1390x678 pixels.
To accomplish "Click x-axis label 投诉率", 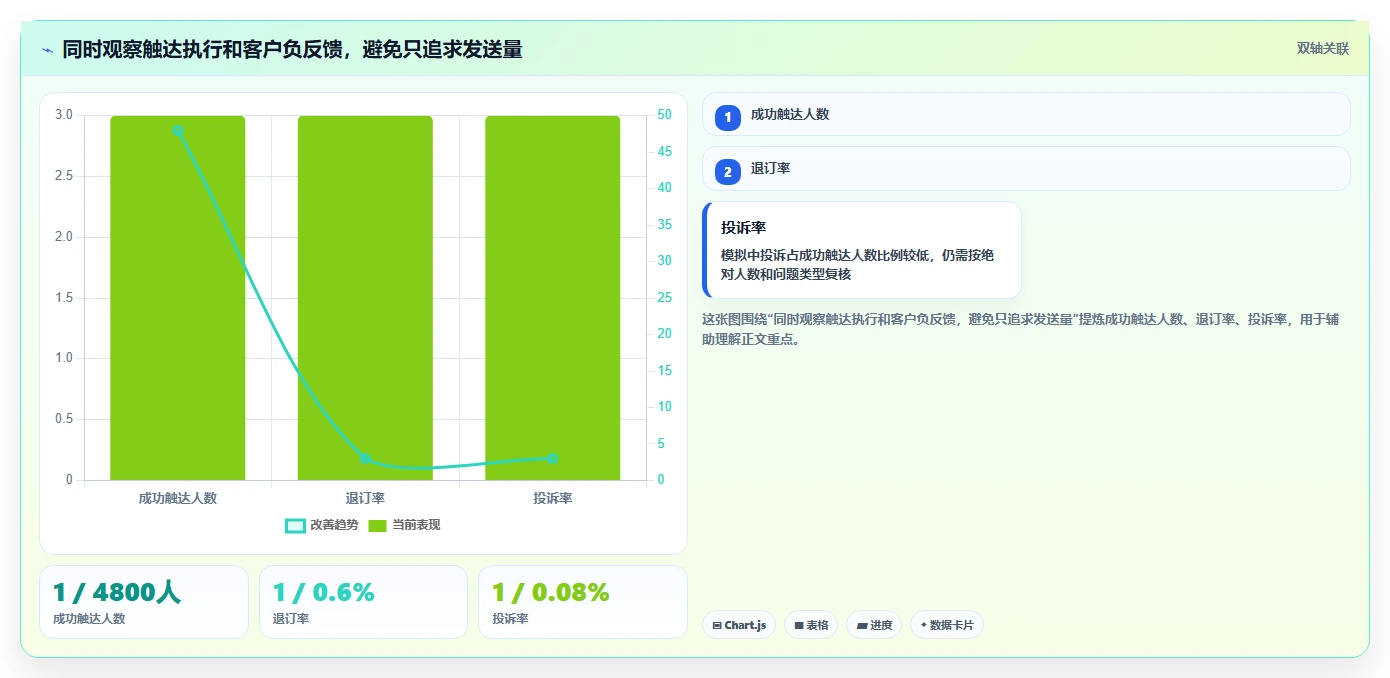I will [x=553, y=498].
